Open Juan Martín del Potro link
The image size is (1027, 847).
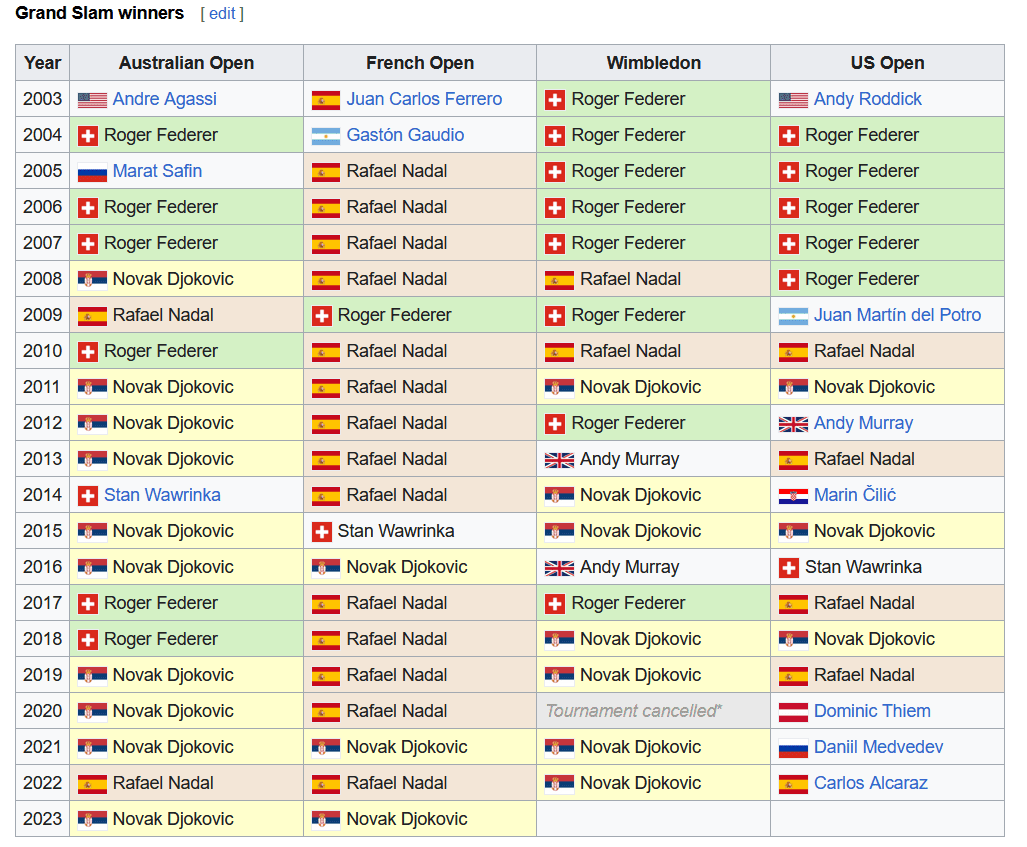coord(897,315)
